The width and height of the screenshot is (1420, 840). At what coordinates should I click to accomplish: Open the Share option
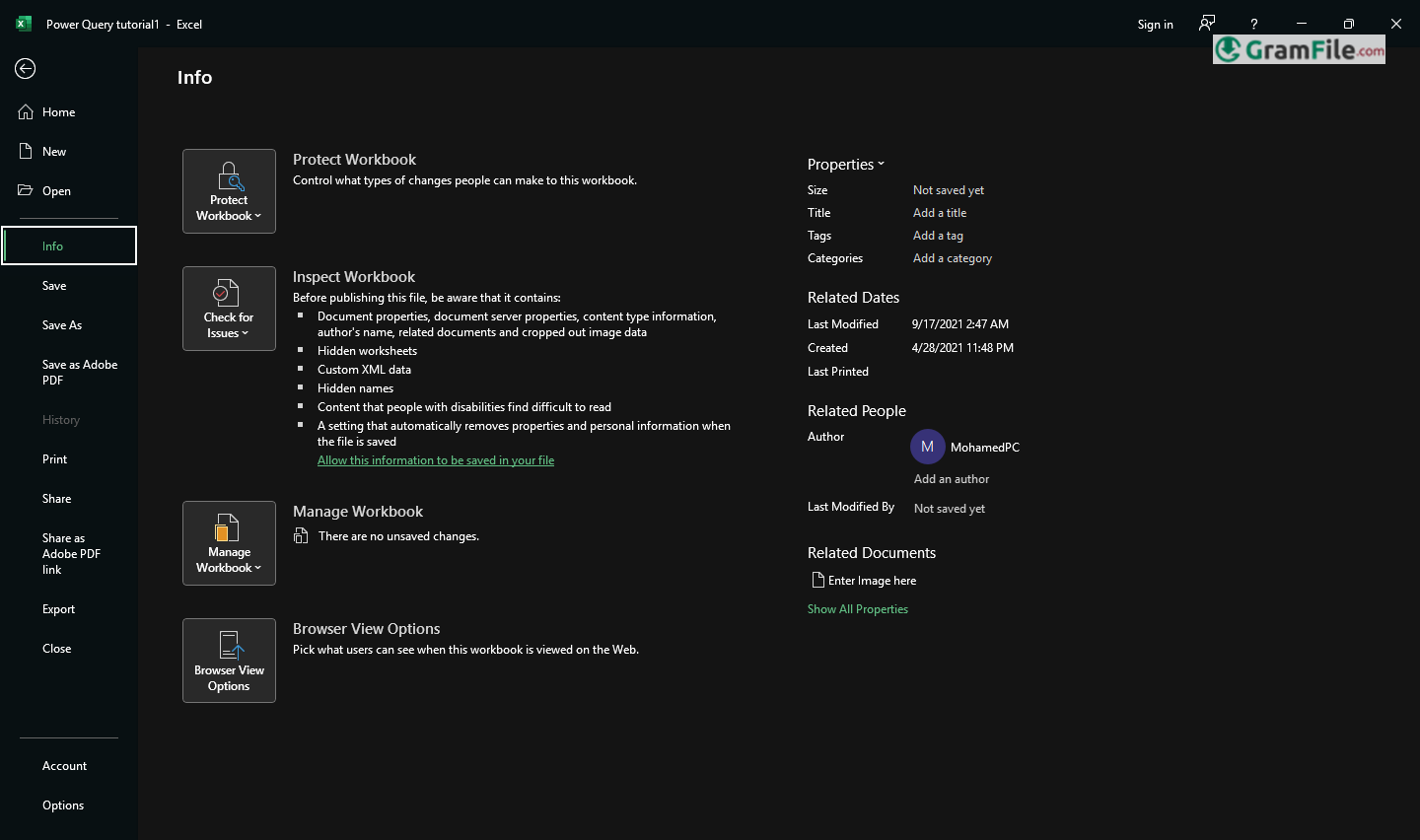pyautogui.click(x=69, y=499)
